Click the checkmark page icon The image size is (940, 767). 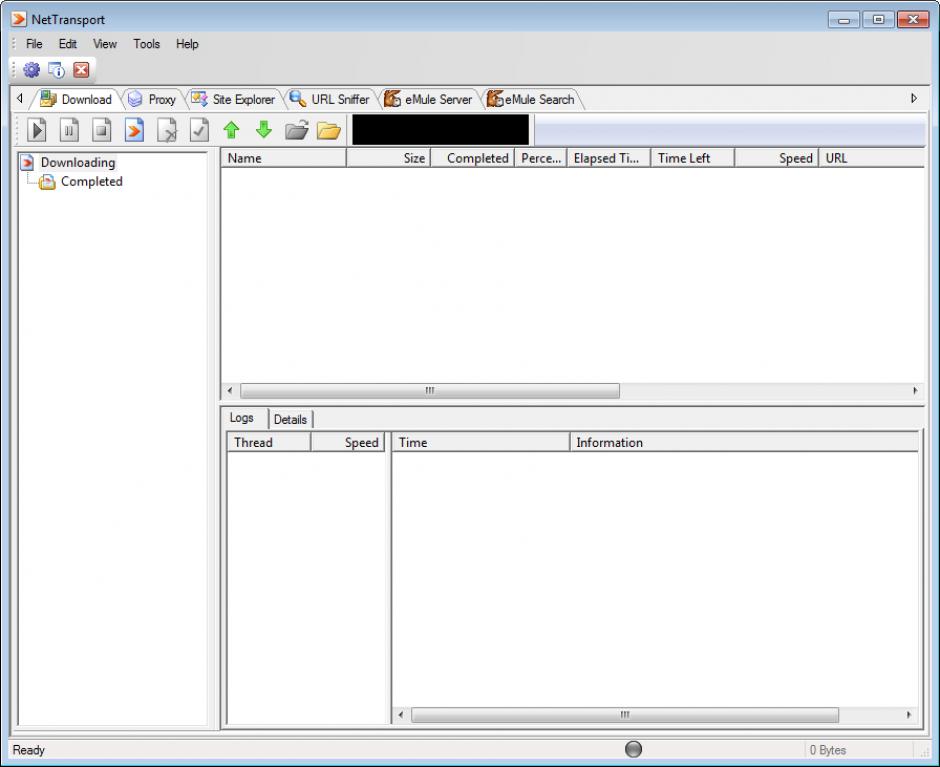(199, 130)
